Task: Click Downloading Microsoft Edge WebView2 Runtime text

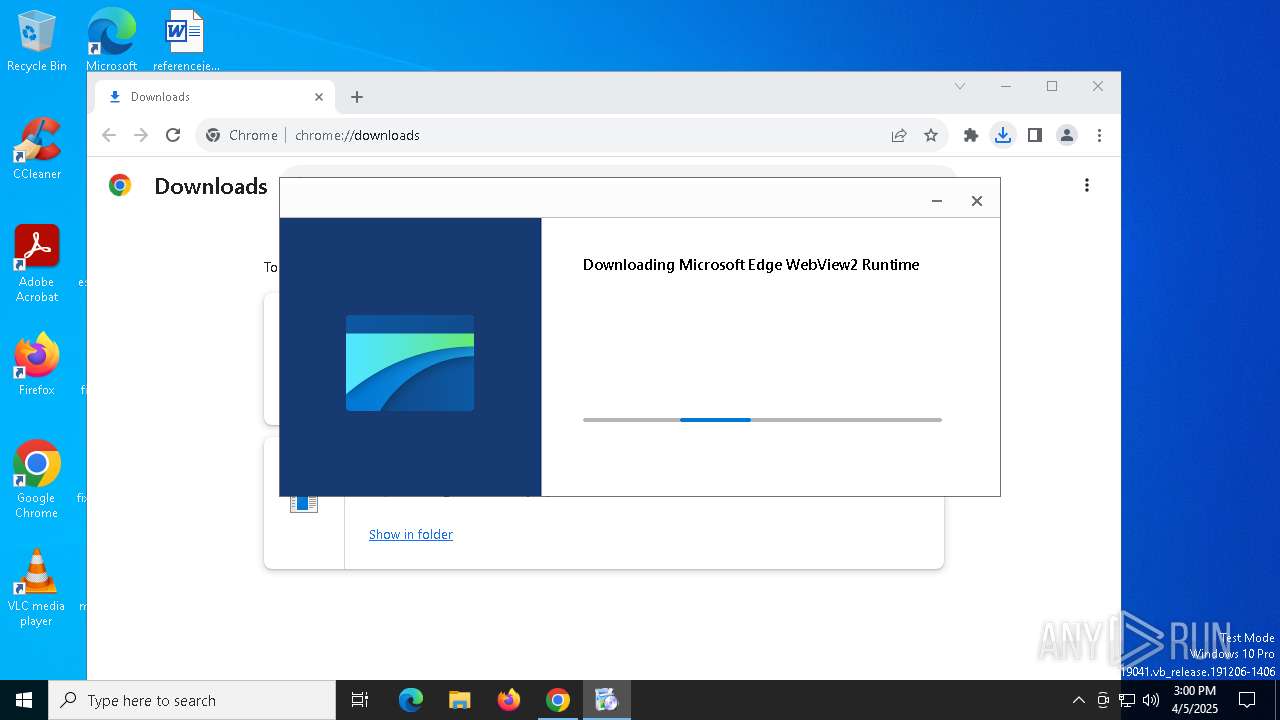Action: point(751,265)
